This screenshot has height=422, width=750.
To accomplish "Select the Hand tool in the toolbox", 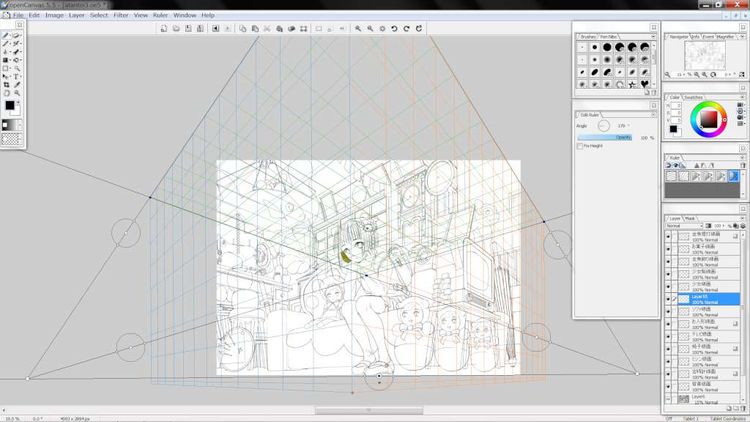I will [x=6, y=93].
